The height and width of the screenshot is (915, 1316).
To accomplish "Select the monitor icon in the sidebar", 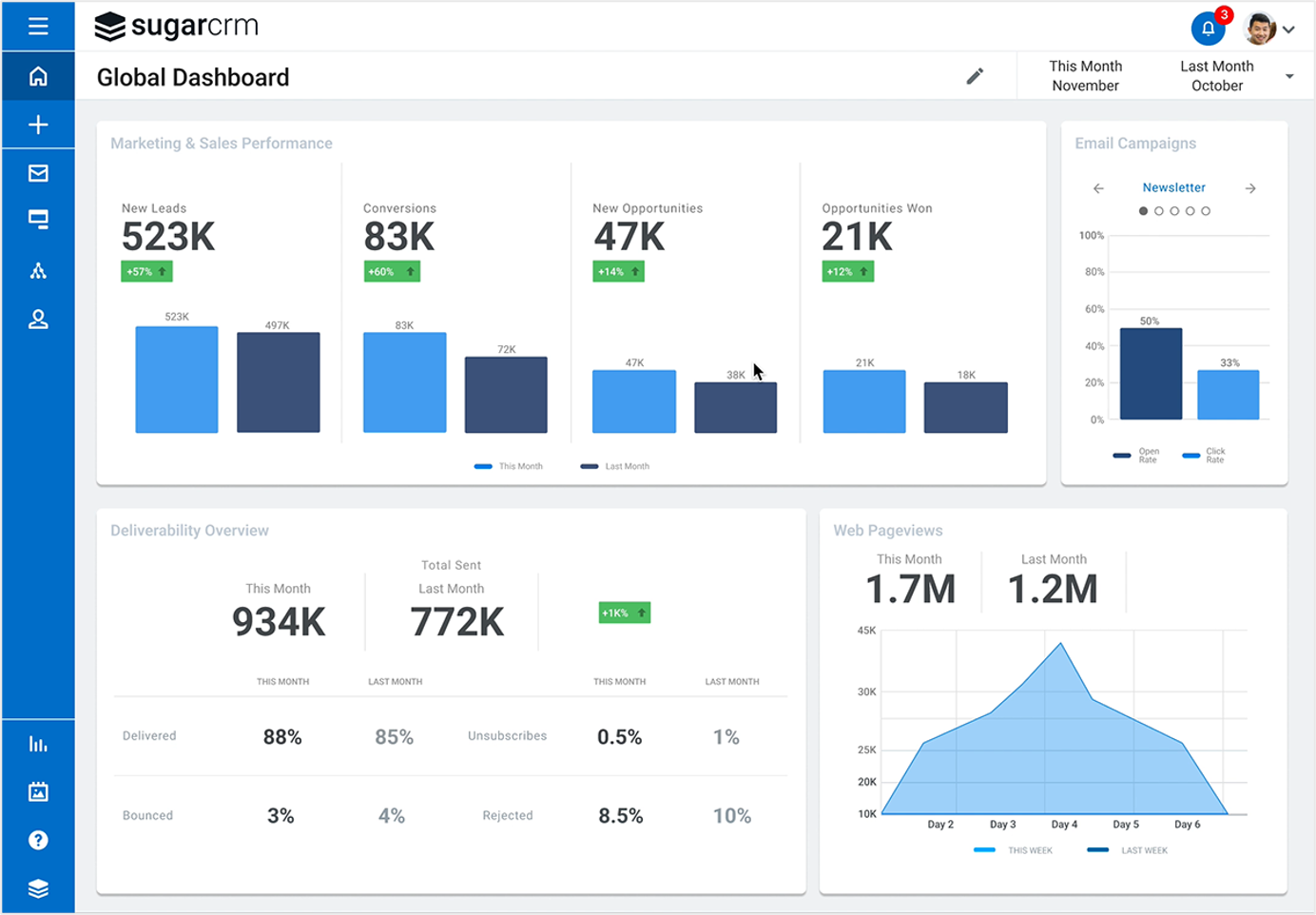I will coord(38,221).
